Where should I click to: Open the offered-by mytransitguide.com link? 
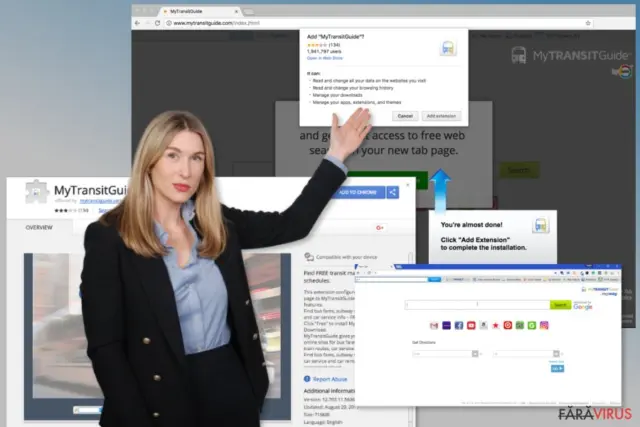tap(100, 201)
